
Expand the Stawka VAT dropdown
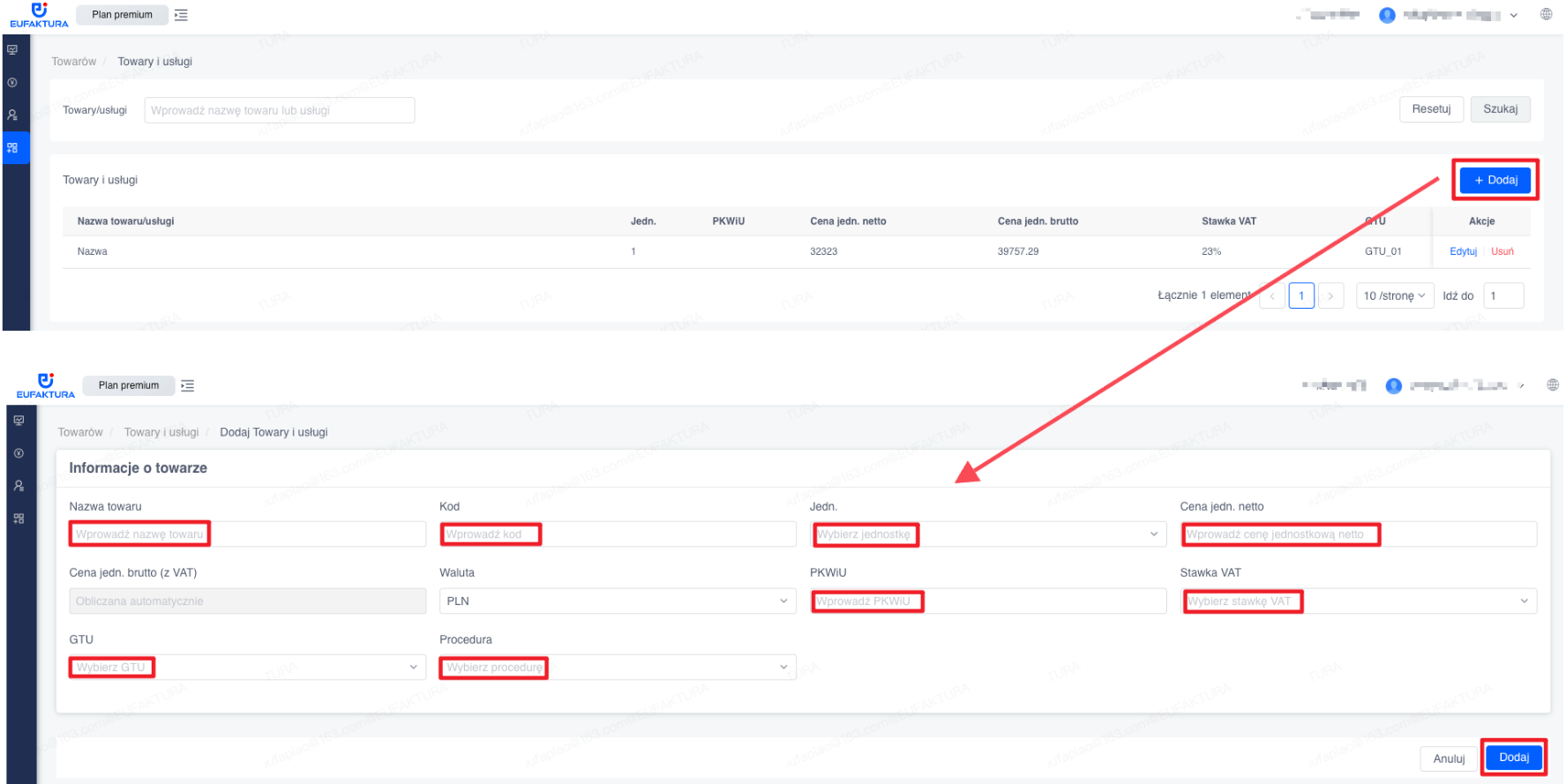(x=1359, y=601)
